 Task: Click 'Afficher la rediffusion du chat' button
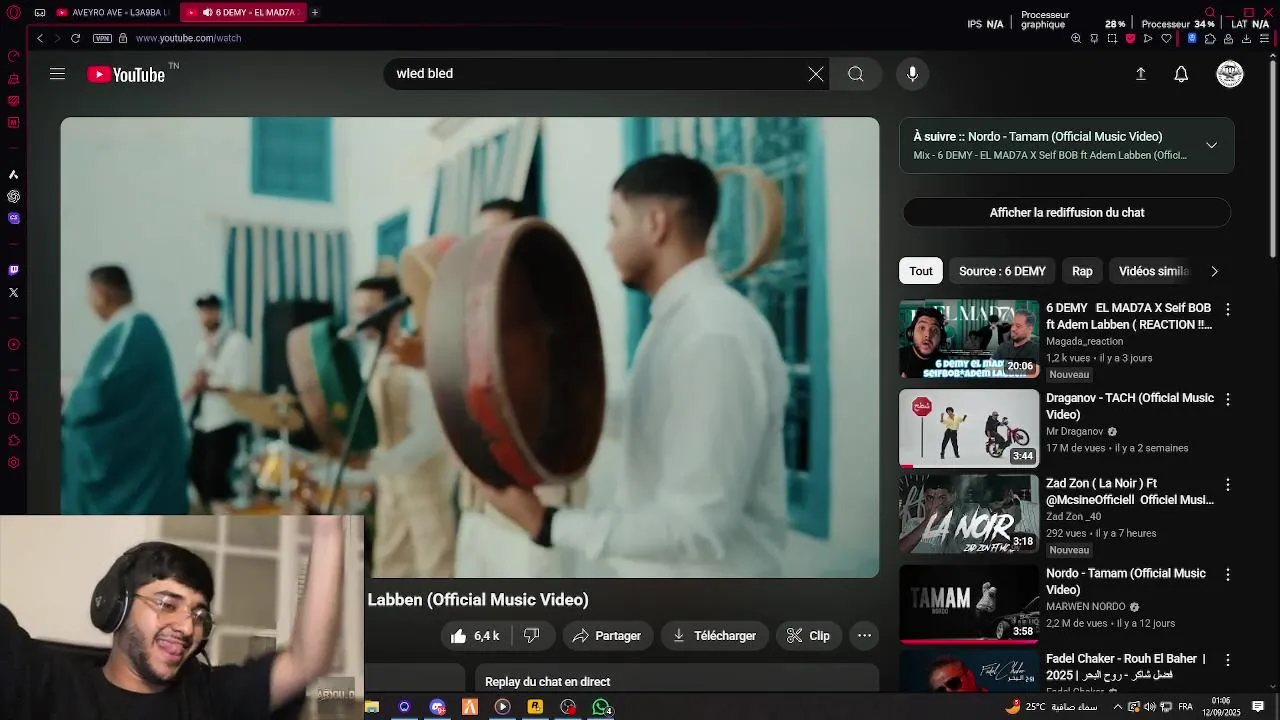[x=1067, y=213]
